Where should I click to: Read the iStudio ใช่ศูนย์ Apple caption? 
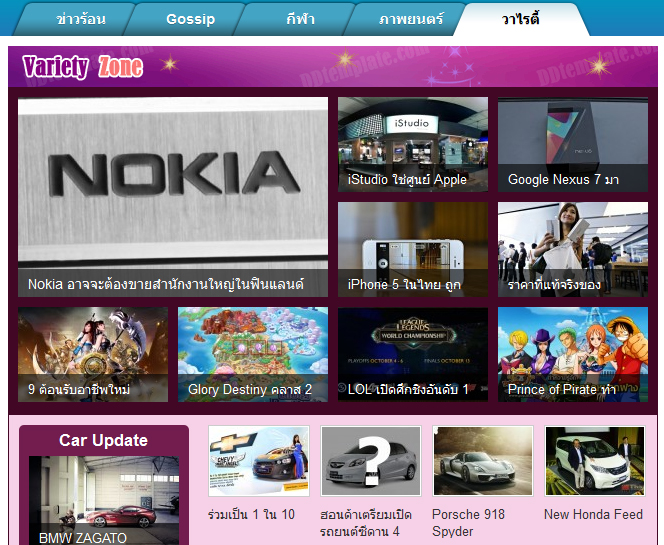point(407,180)
